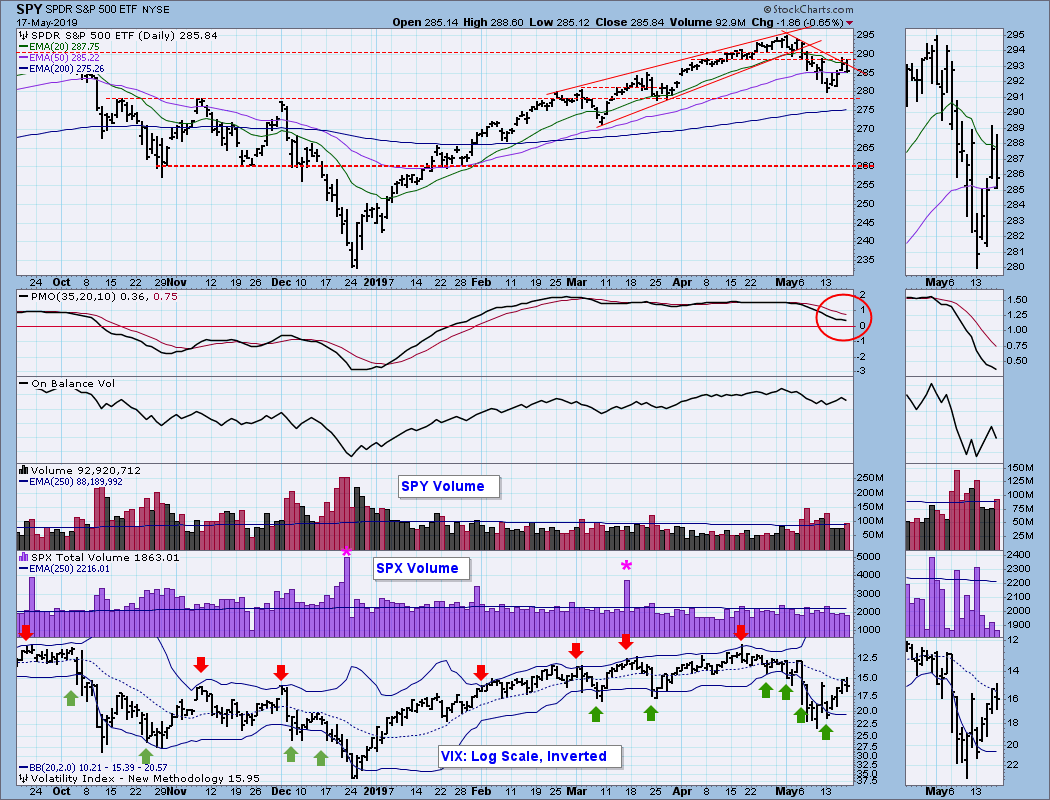Click the 'Volume 92,920,712' panel label
This screenshot has height=800, width=1050.
coord(86,470)
